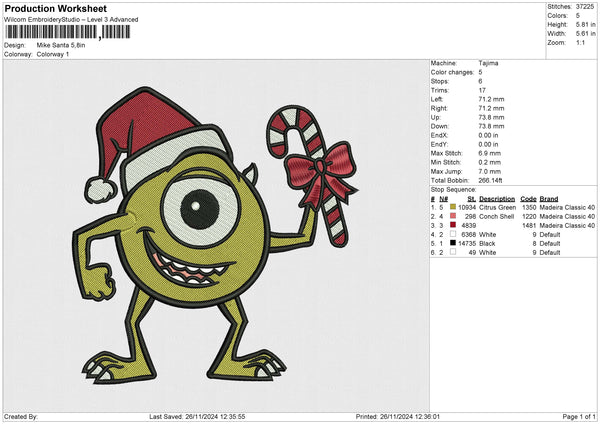Screen dimensions: 600x424
Task: Click the Up value 73.8 mm
Action: 491,117
